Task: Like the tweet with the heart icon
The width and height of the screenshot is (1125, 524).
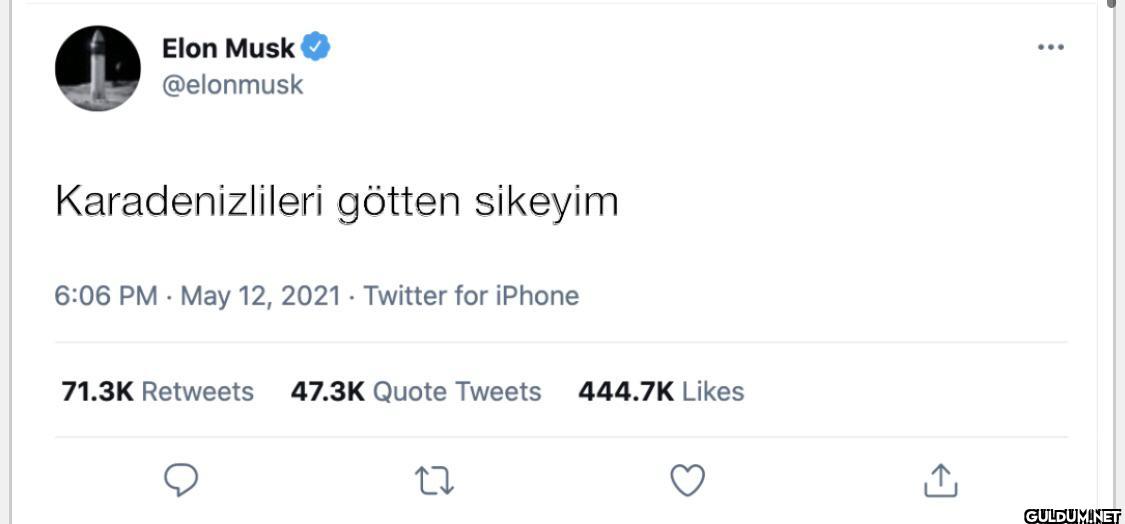Action: click(687, 481)
